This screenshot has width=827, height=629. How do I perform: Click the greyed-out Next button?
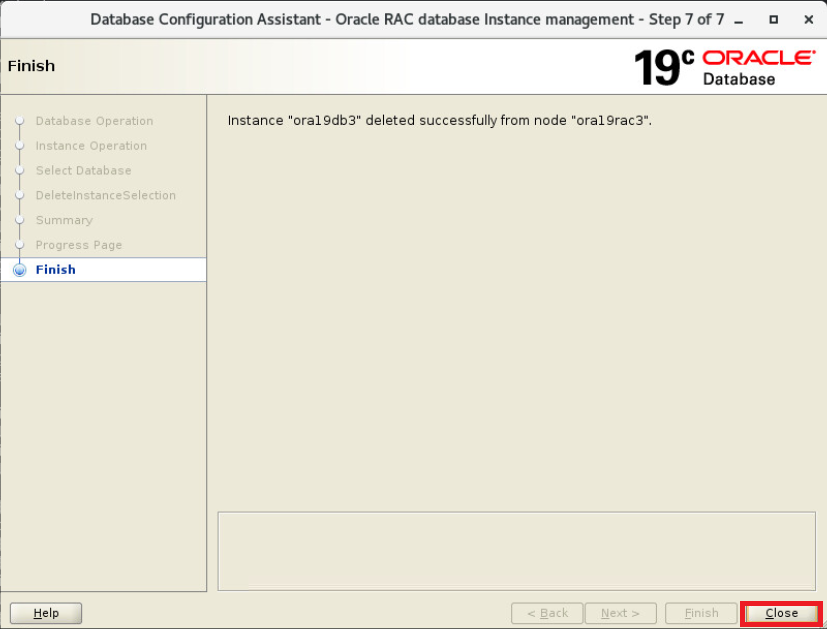pyautogui.click(x=620, y=613)
